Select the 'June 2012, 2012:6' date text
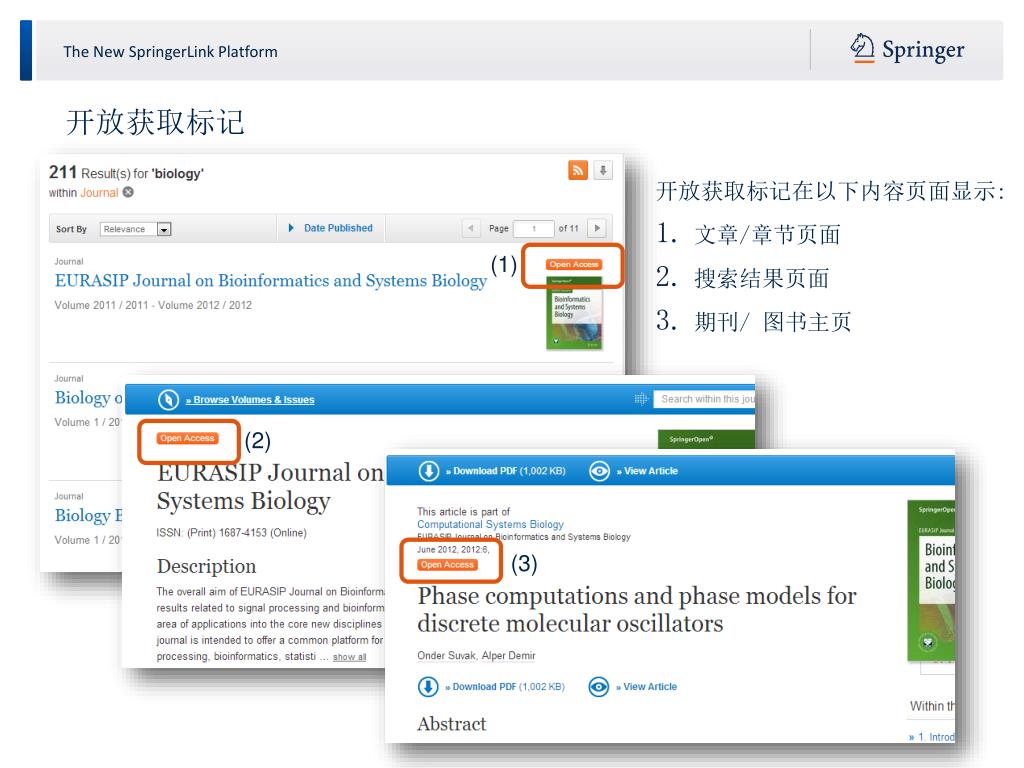Viewport: 1024px width, 768px height. pos(453,549)
